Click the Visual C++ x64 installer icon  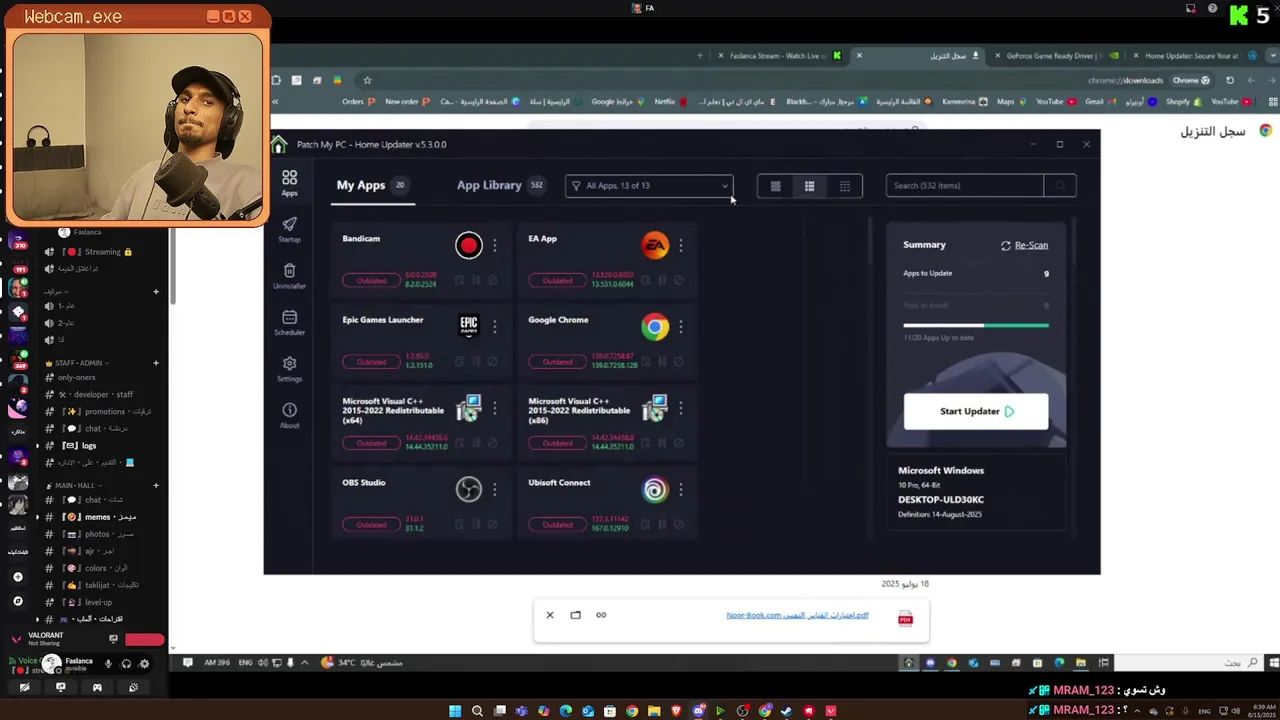(x=468, y=408)
